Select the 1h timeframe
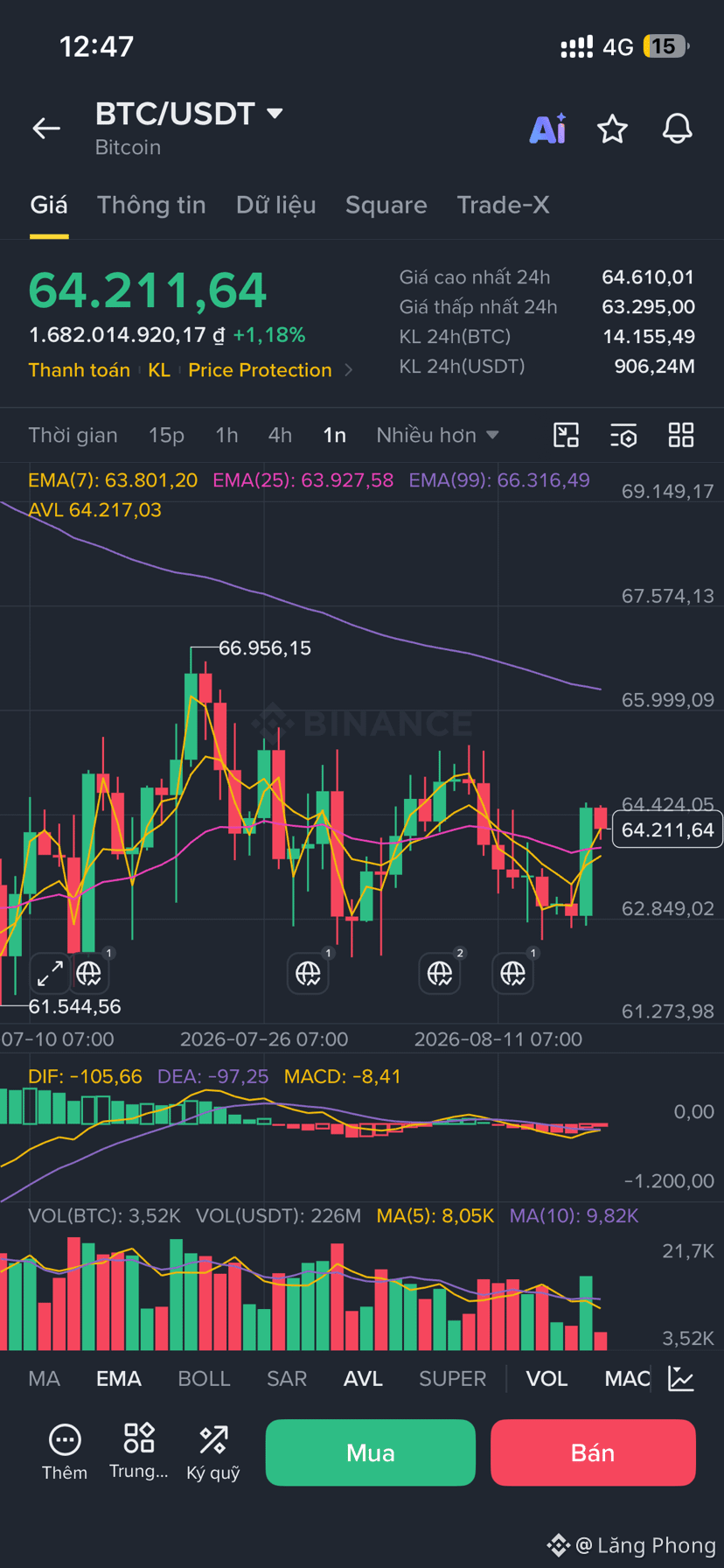 click(x=226, y=435)
